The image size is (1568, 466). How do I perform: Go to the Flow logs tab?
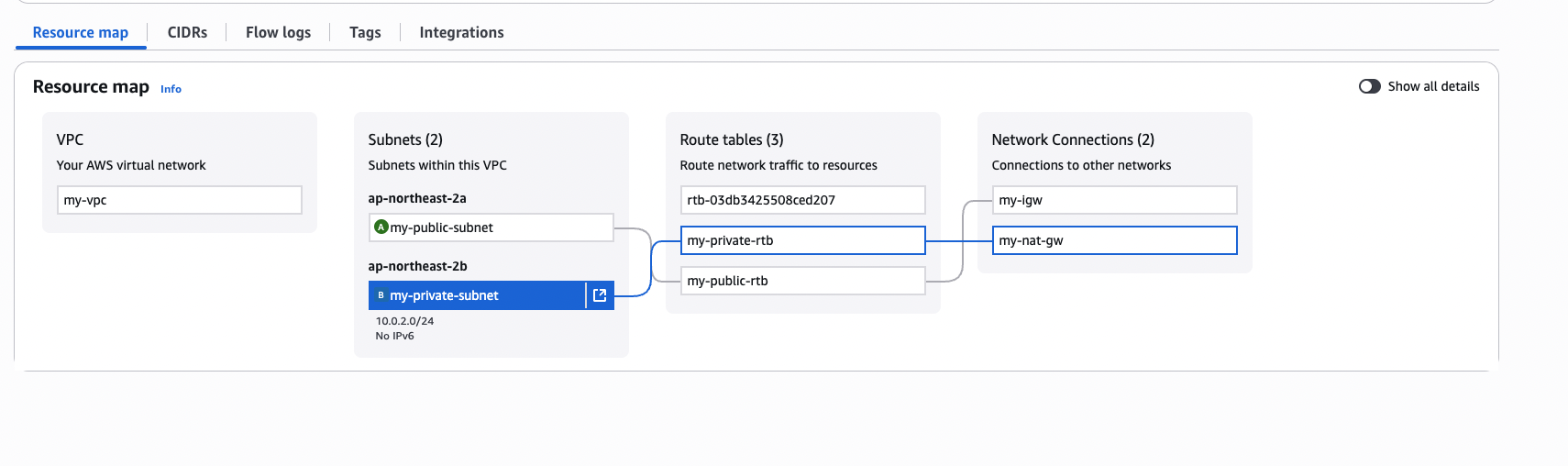[278, 33]
